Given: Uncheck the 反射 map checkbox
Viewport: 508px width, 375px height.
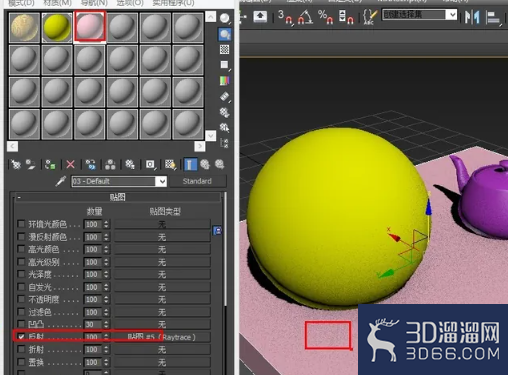Looking at the screenshot, I should click(21, 337).
